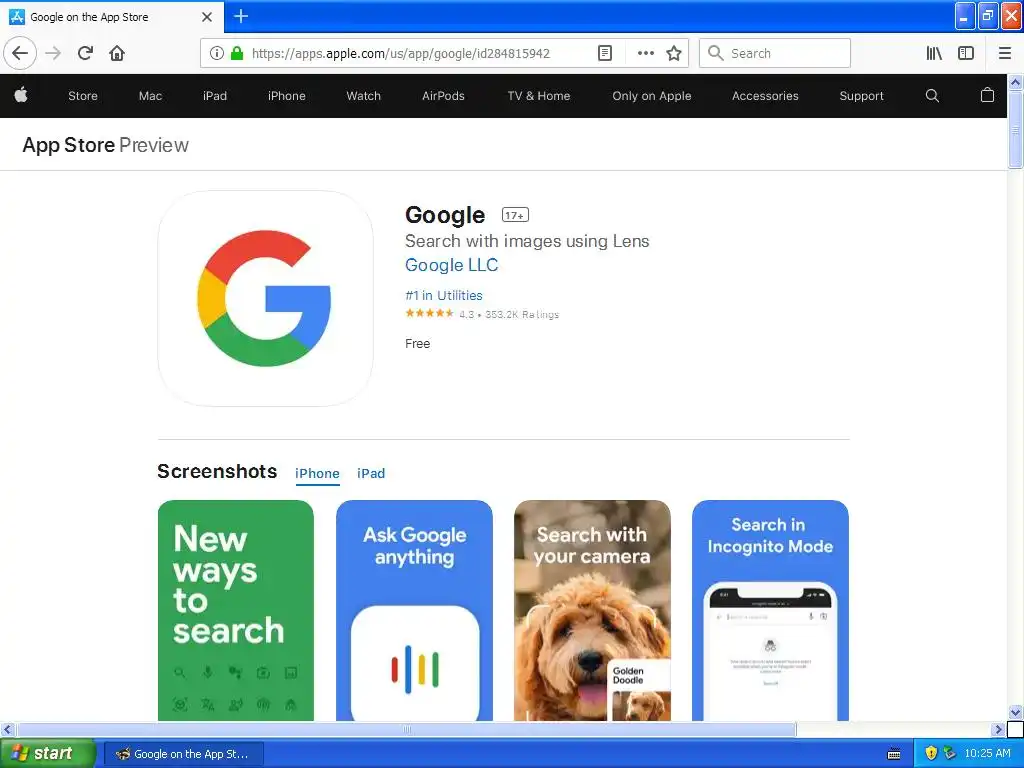This screenshot has width=1024, height=768.
Task: Open the Google LLC developer link
Action: [451, 265]
